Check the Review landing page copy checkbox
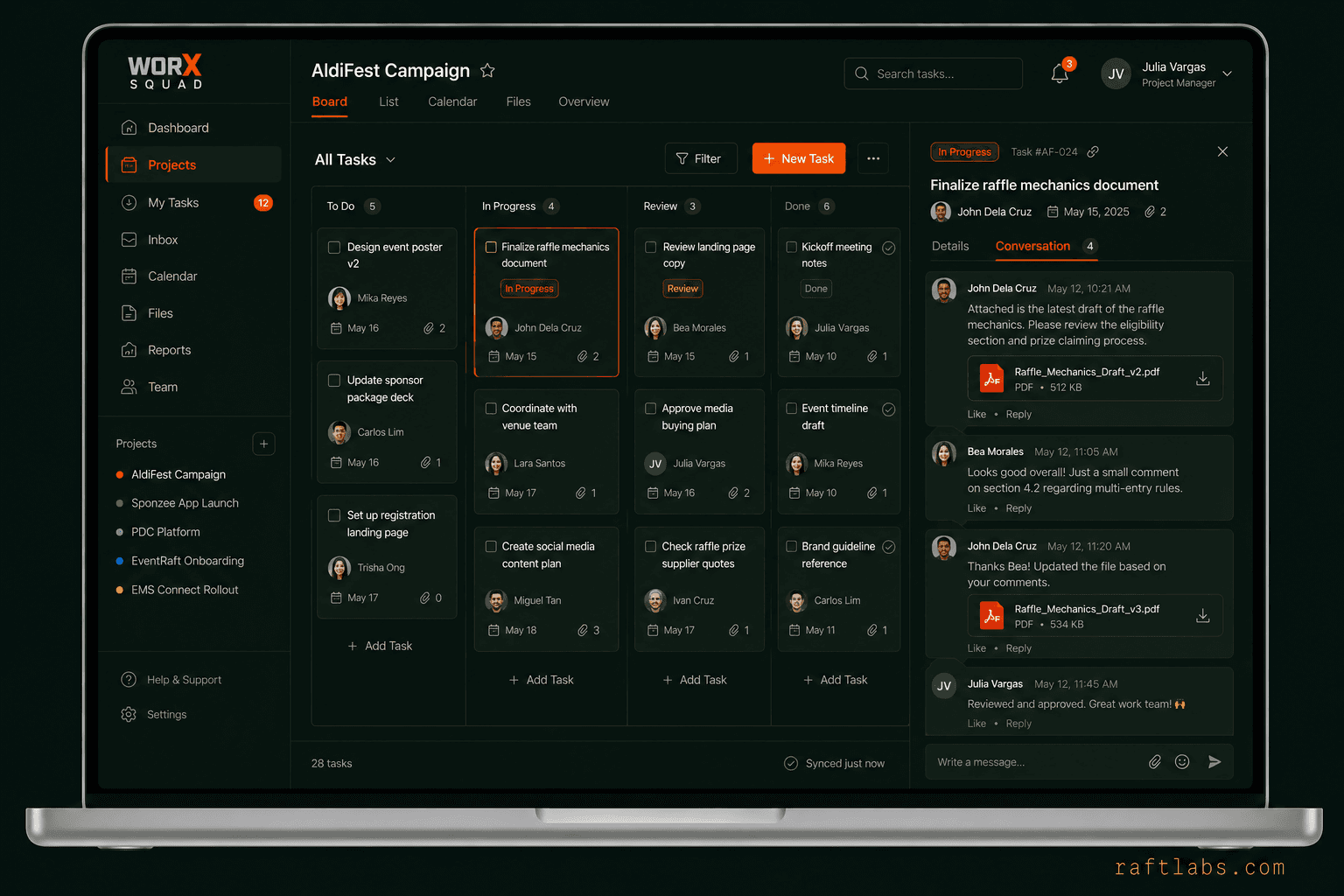The width and height of the screenshot is (1344, 896). 650,248
